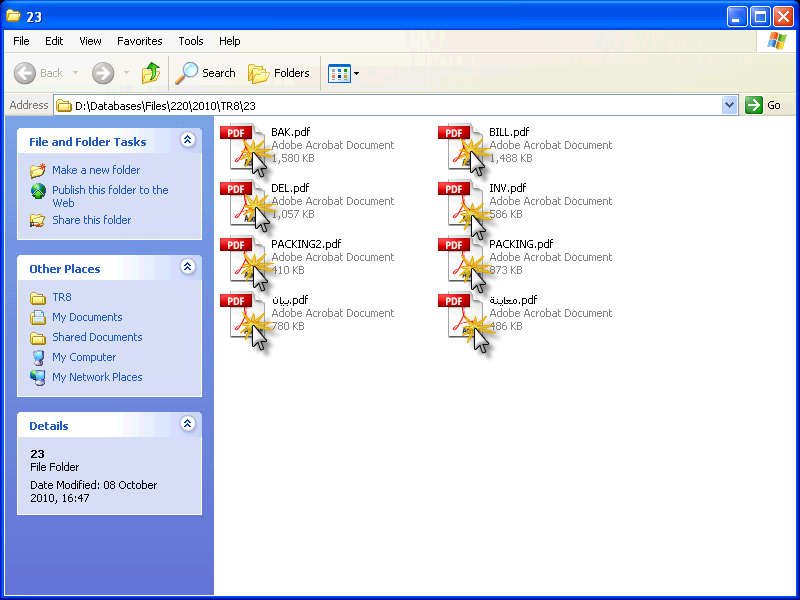Click the Up folder toolbar icon
Image resolution: width=800 pixels, height=600 pixels.
pyautogui.click(x=151, y=73)
